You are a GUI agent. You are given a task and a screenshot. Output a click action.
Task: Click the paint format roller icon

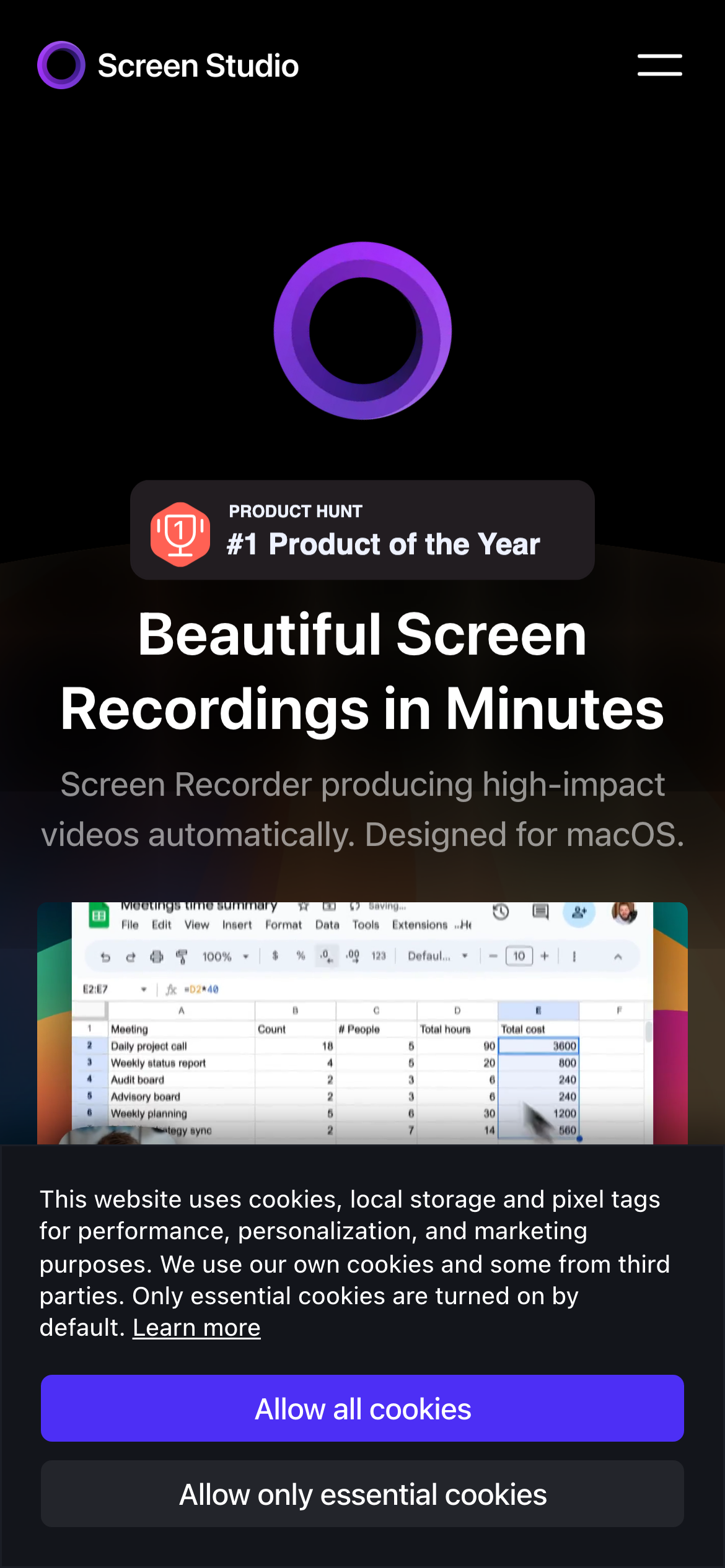point(182,957)
